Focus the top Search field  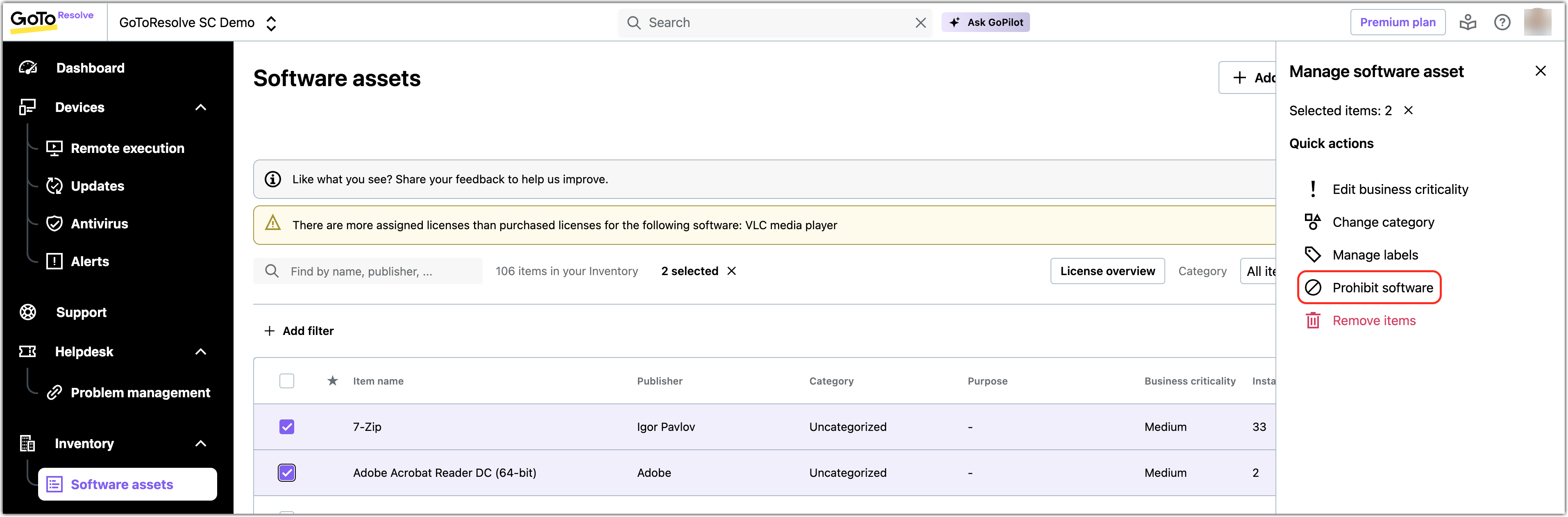[x=775, y=23]
